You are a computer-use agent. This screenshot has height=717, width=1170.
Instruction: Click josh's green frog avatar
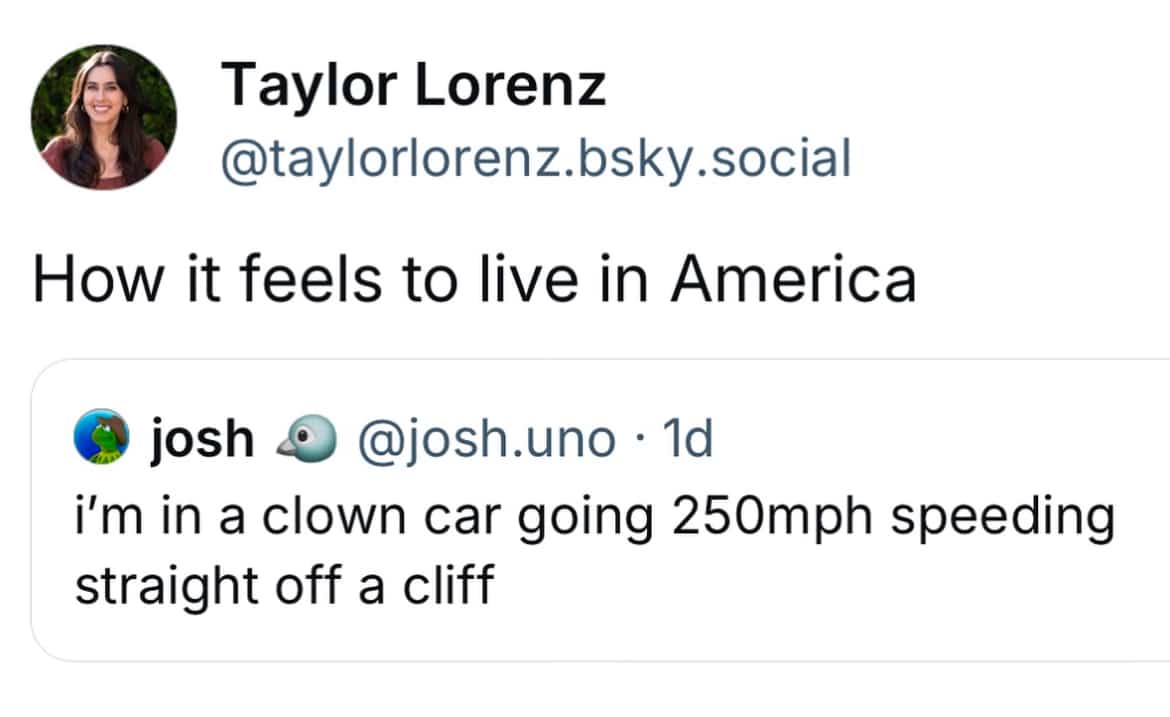pos(103,438)
